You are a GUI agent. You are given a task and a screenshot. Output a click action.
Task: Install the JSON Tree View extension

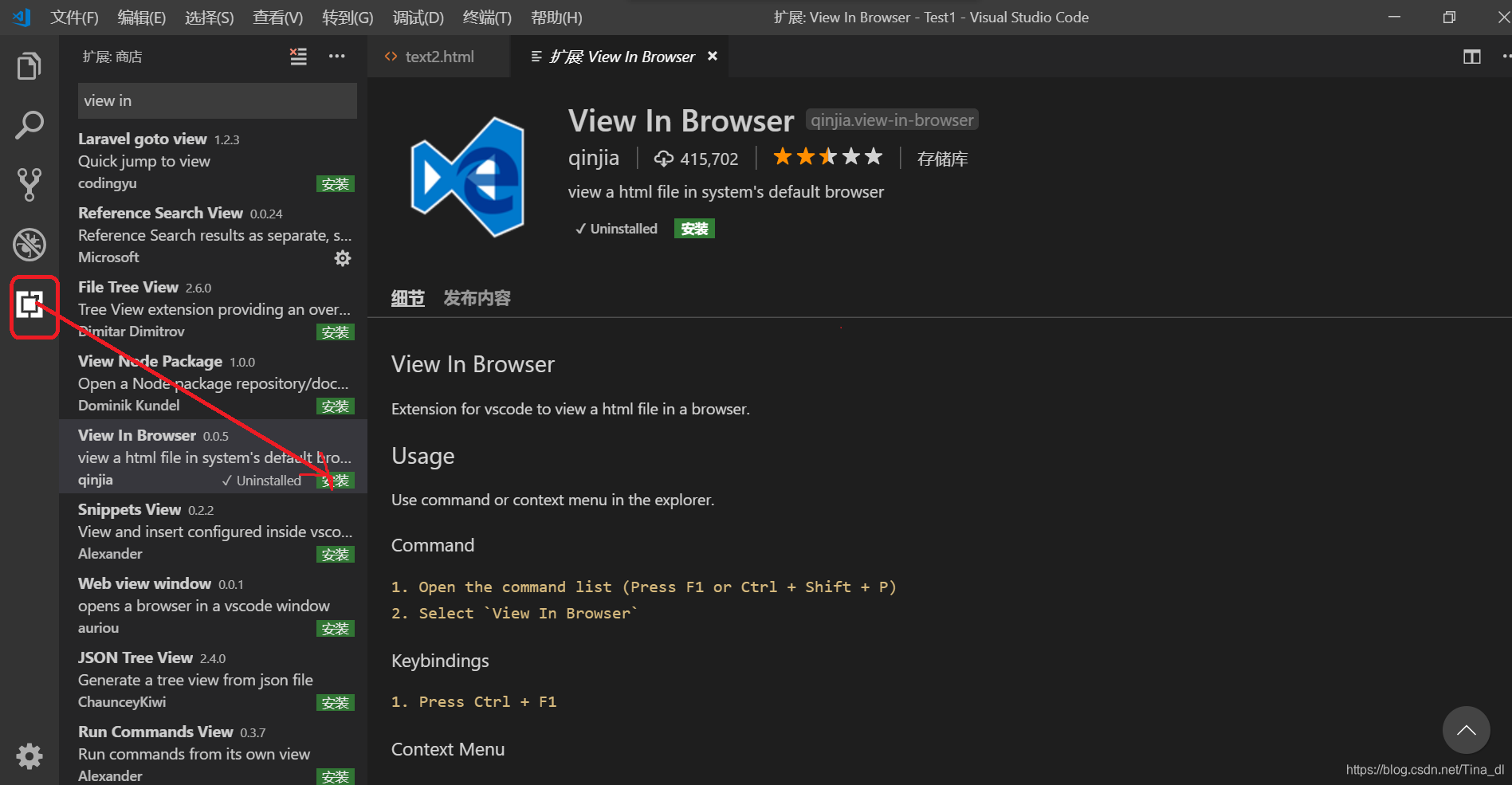[336, 703]
